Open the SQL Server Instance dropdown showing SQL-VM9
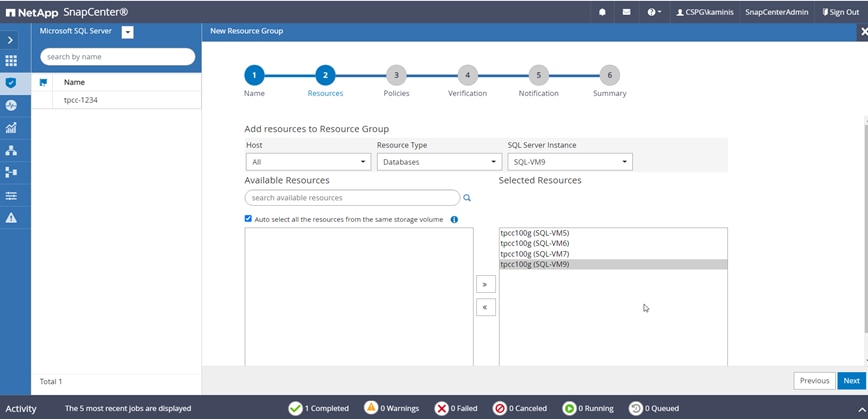The height and width of the screenshot is (419, 868). pyautogui.click(x=570, y=162)
